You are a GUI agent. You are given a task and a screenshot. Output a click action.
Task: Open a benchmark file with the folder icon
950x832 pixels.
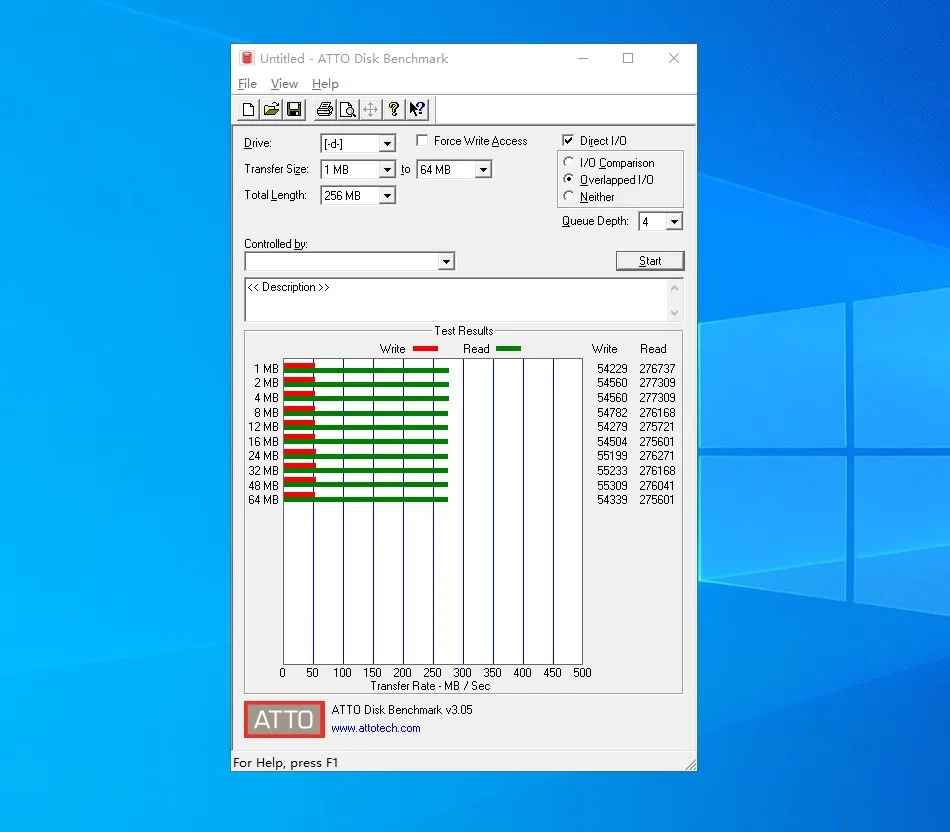pos(271,110)
